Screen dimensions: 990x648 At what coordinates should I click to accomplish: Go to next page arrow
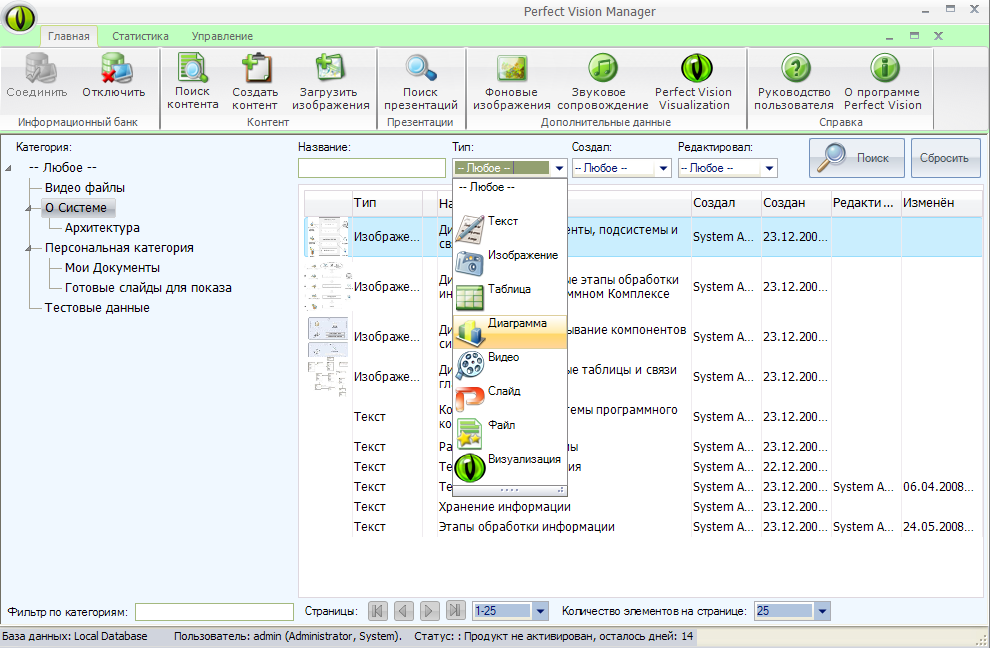(x=429, y=611)
